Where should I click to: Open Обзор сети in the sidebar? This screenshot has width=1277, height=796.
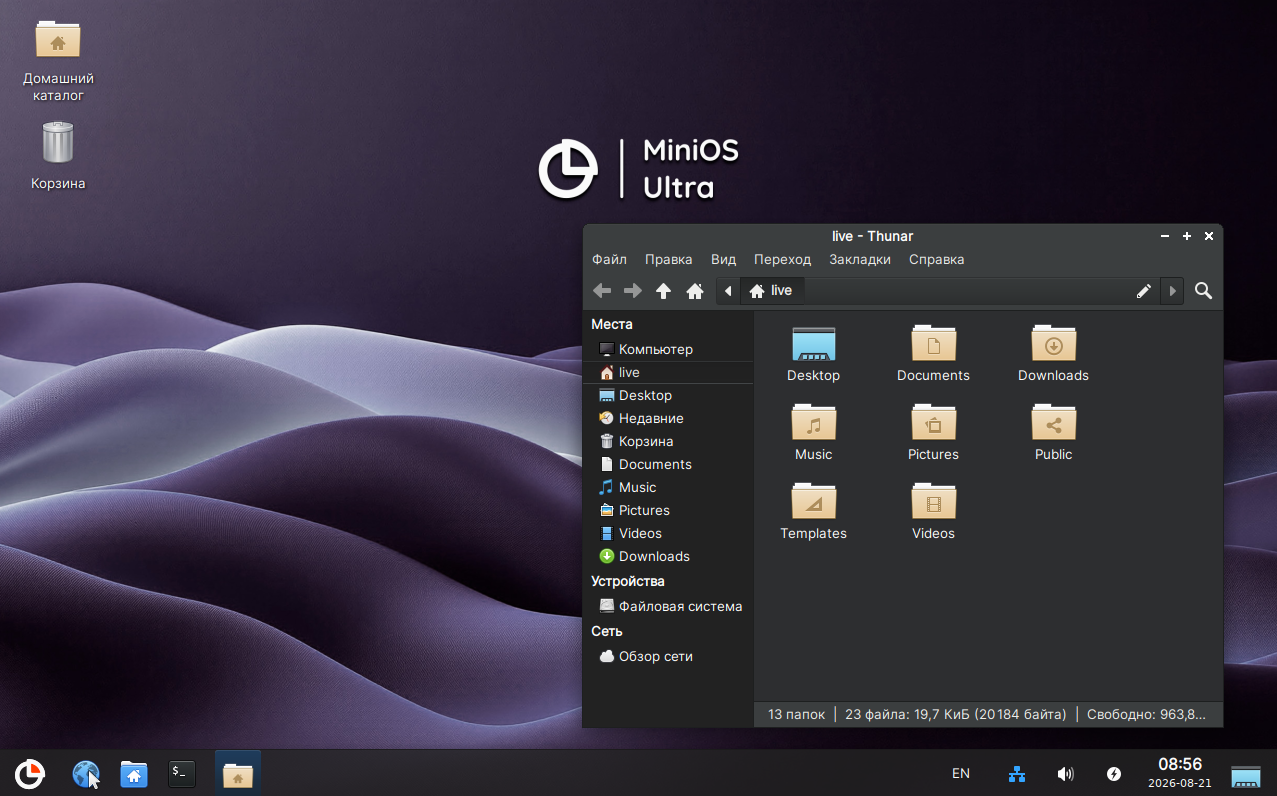tap(667, 656)
